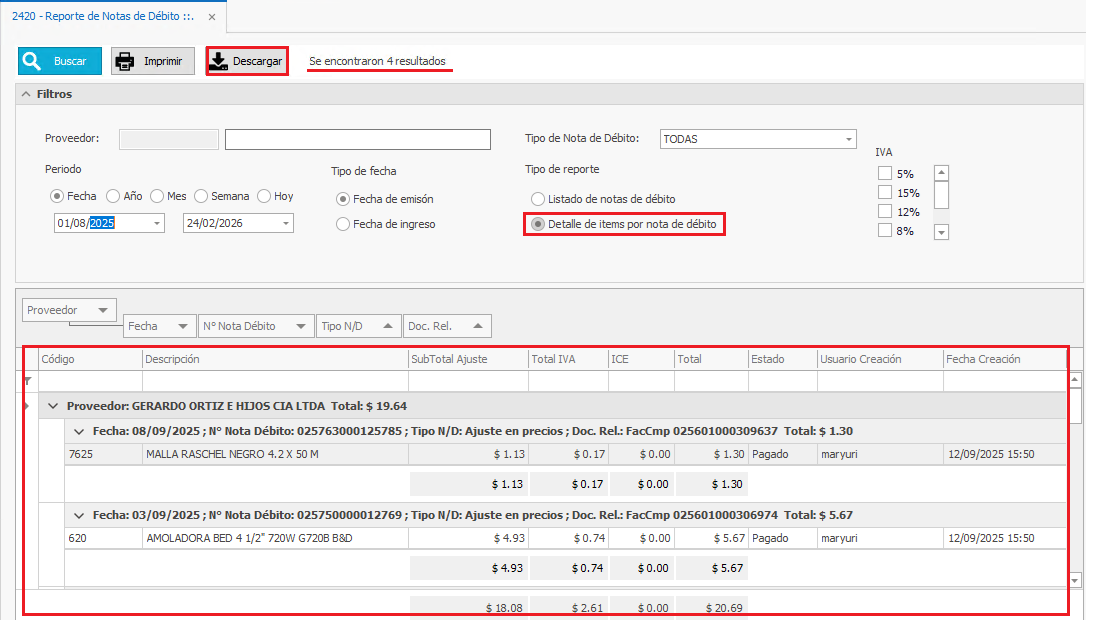Click sort arrow on Doc. Rel. group chip
The height and width of the screenshot is (620, 1094).
pyautogui.click(x=477, y=326)
